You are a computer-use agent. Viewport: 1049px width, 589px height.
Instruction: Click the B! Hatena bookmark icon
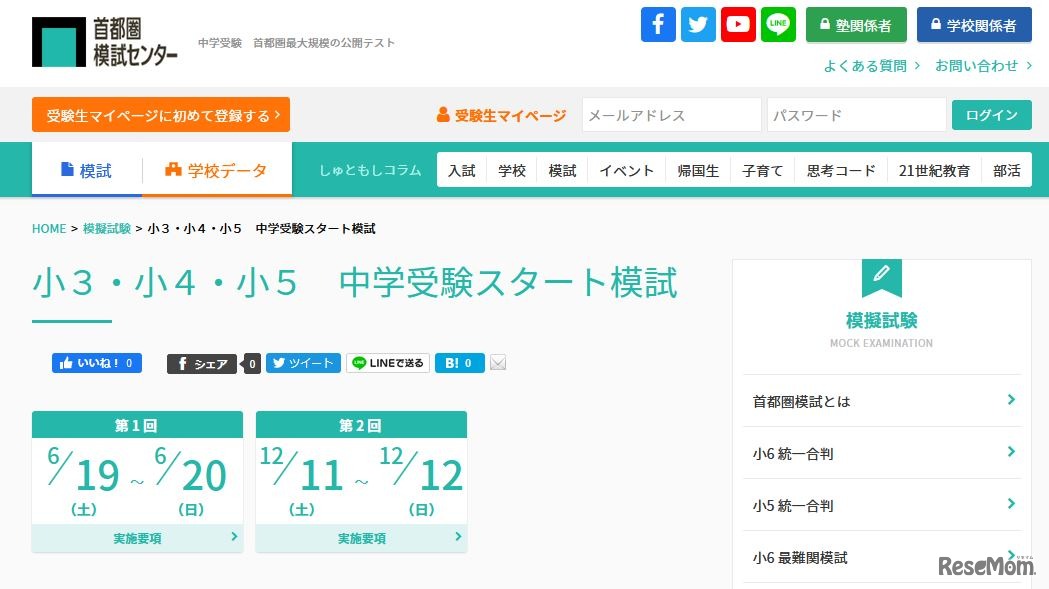click(459, 362)
